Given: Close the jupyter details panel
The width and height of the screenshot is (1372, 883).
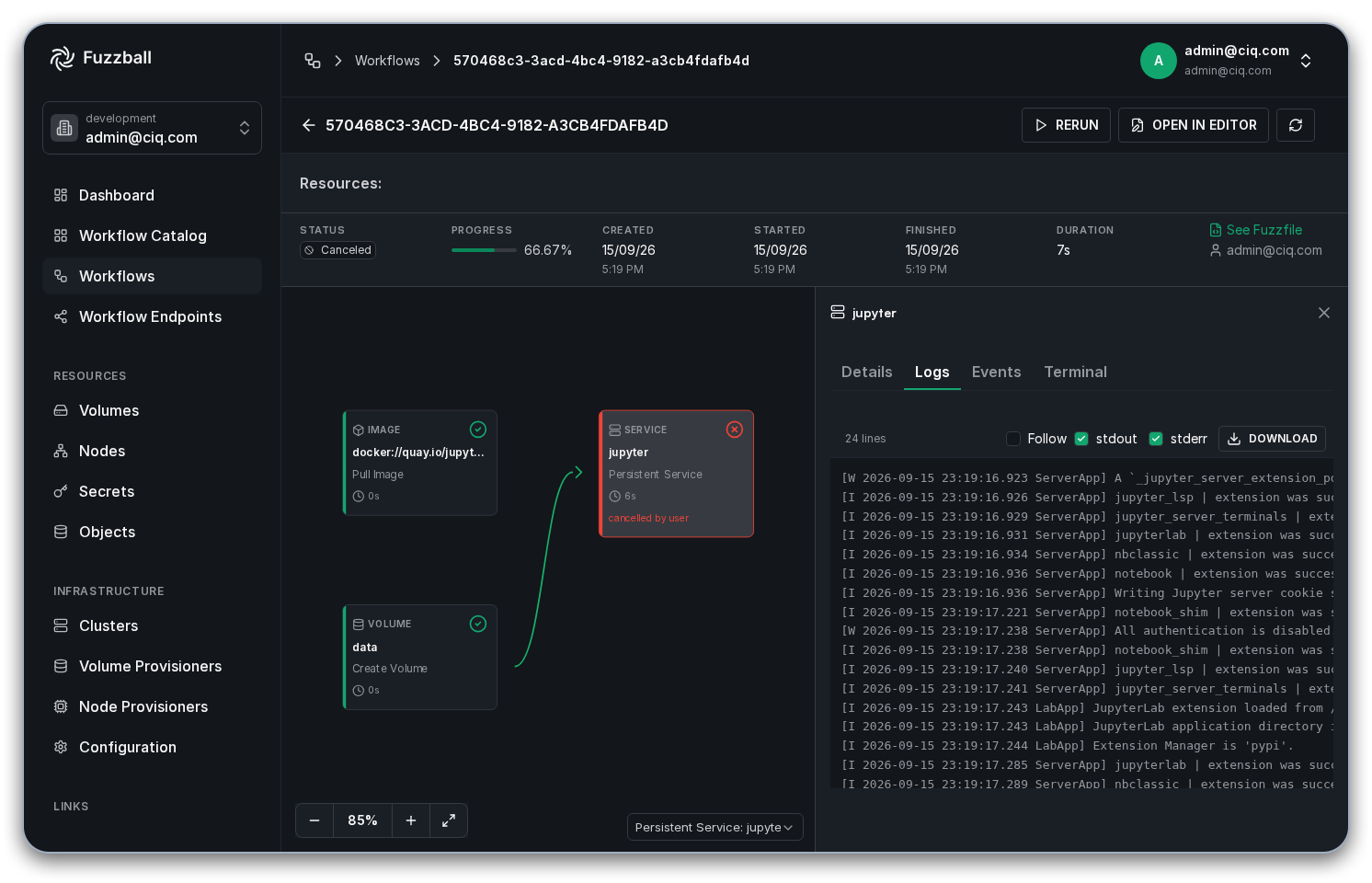Looking at the screenshot, I should pyautogui.click(x=1324, y=313).
